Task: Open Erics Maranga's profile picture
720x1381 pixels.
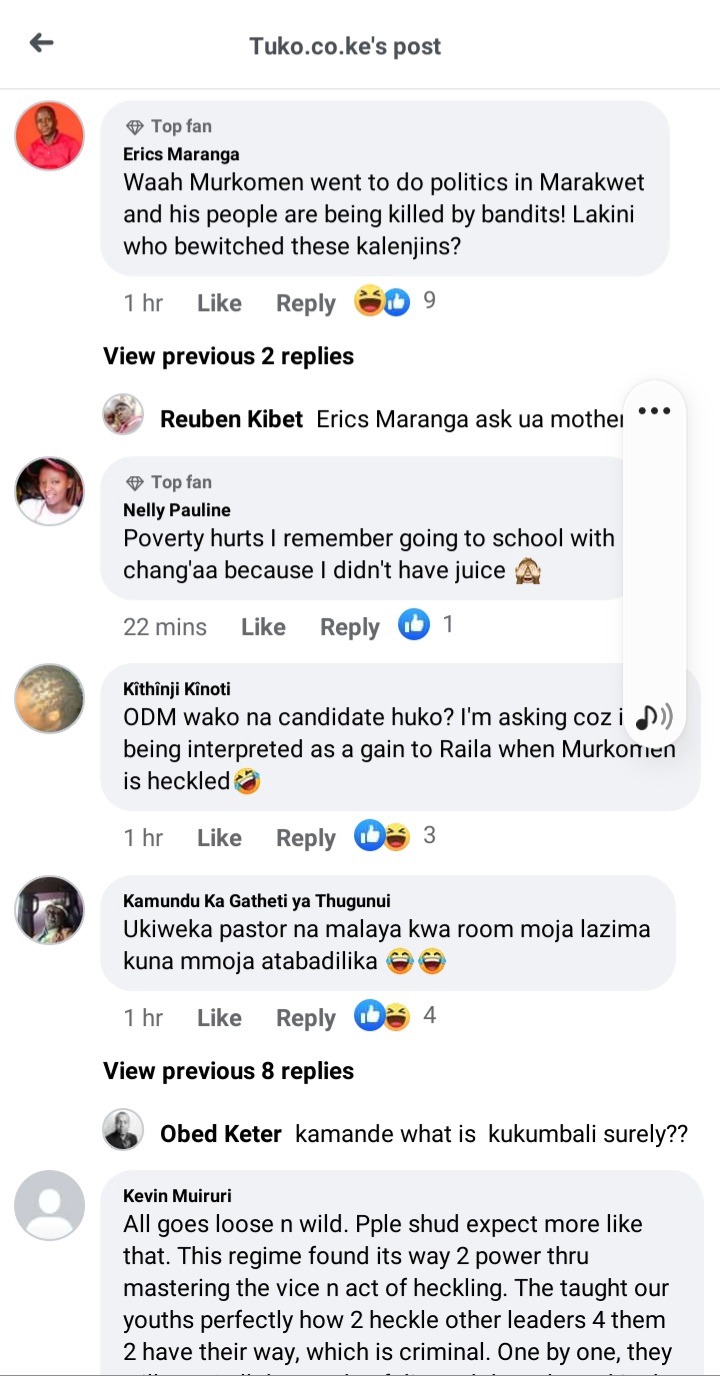Action: [x=49, y=135]
